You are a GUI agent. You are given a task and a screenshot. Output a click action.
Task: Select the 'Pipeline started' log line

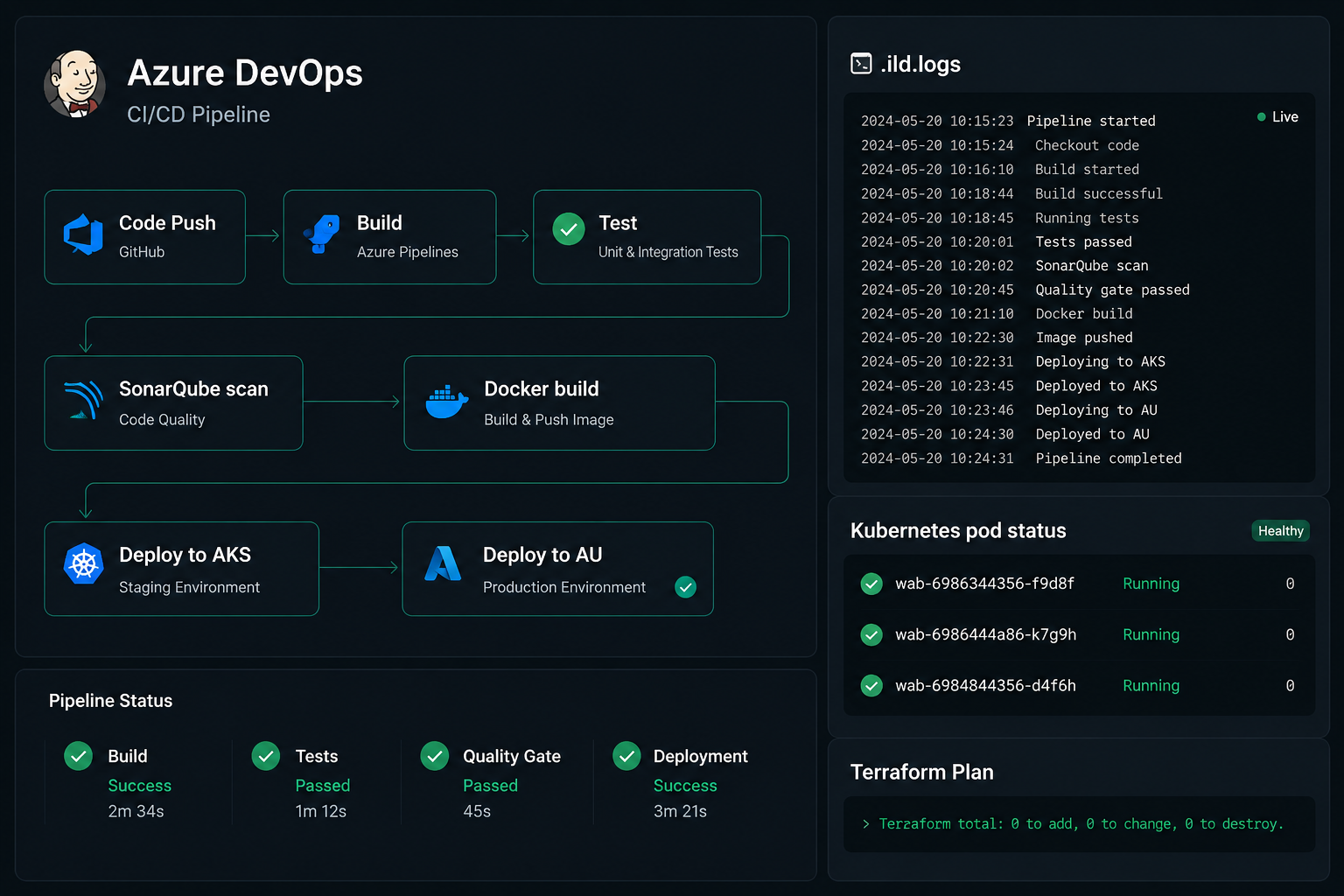click(1008, 121)
